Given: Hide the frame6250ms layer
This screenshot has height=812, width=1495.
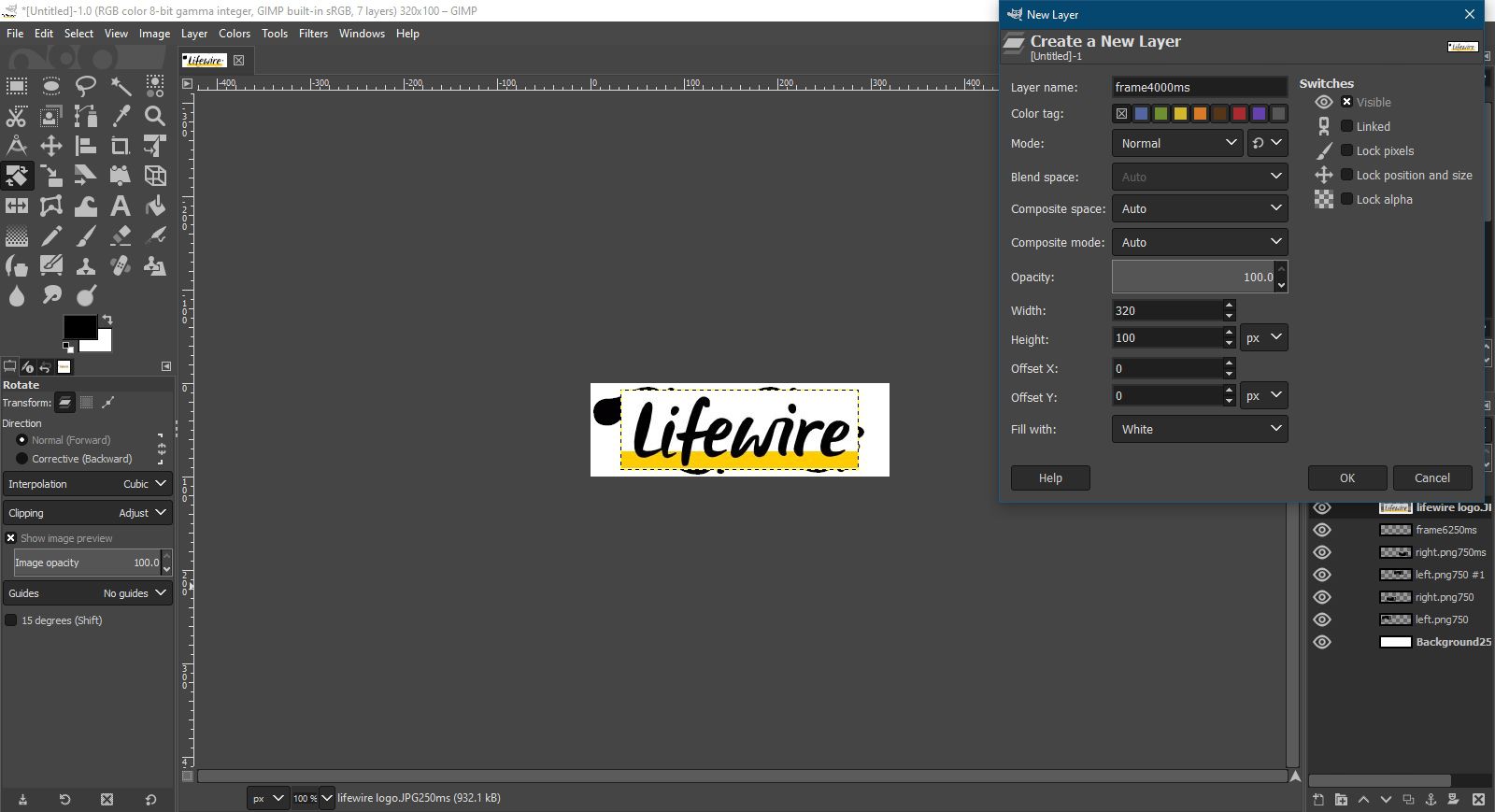Looking at the screenshot, I should [x=1322, y=530].
